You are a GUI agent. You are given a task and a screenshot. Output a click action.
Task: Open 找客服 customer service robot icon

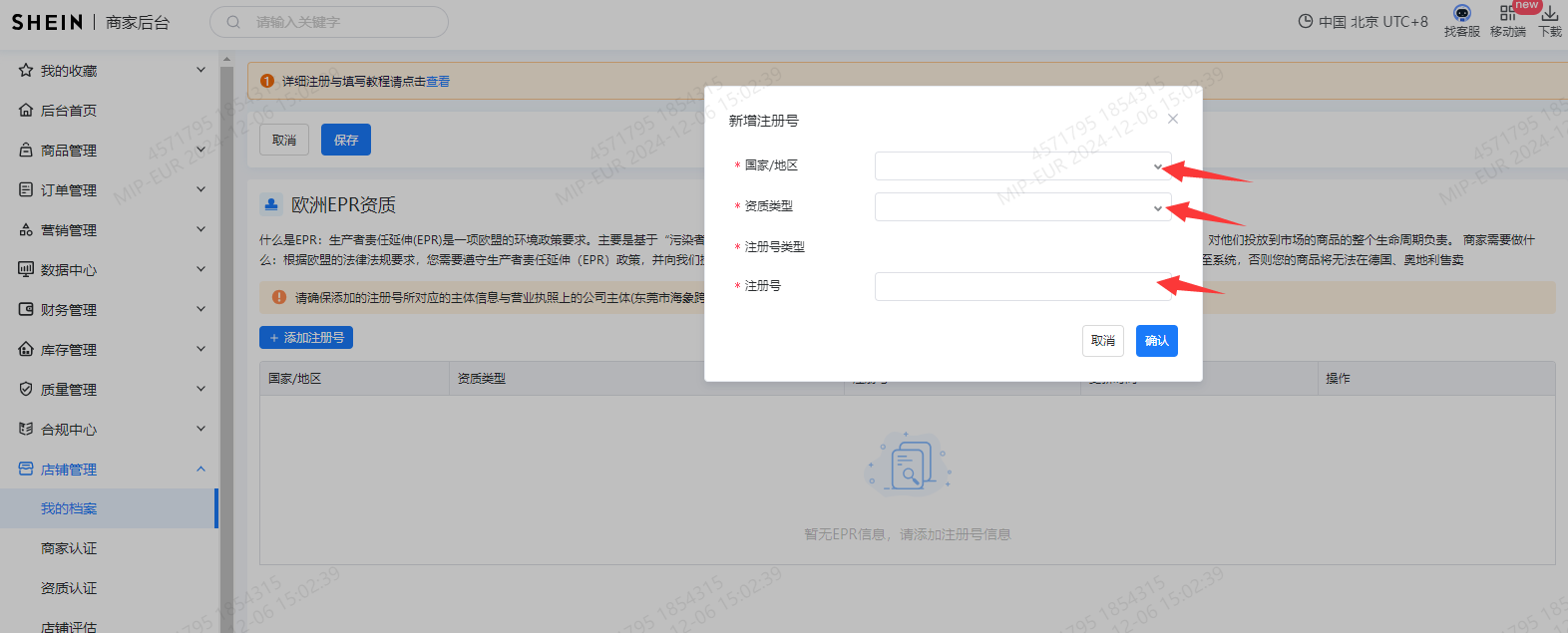point(1461,13)
